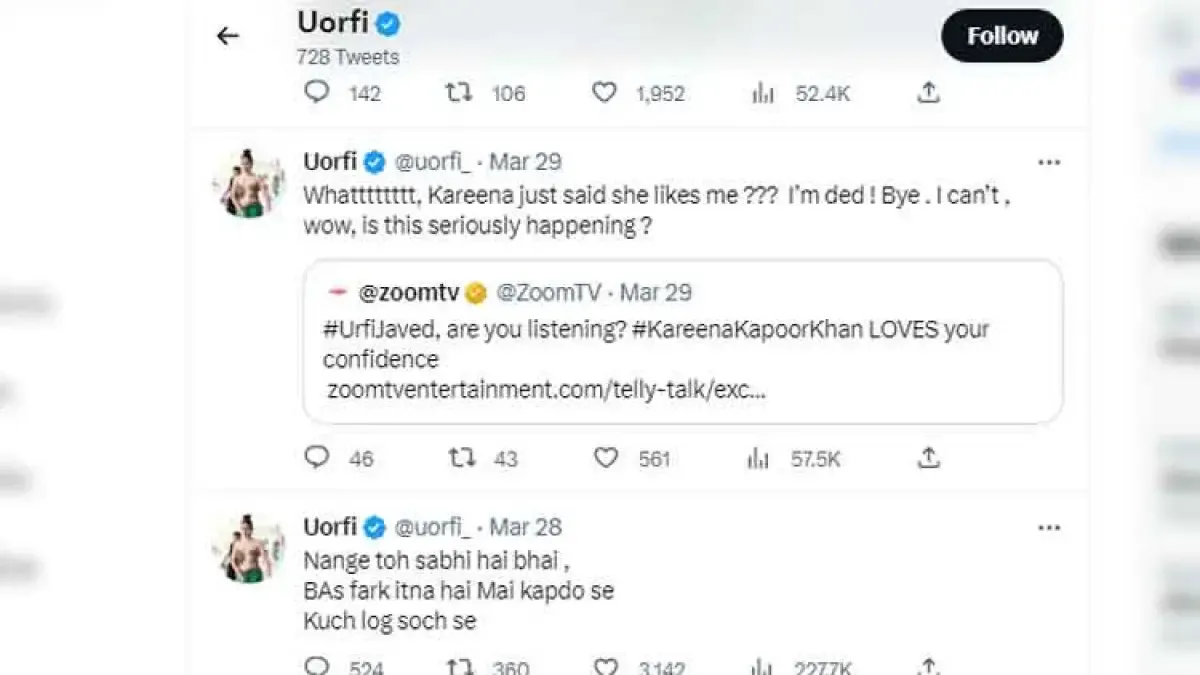View analytics for Kareena tweet
This screenshot has width=1200, height=675.
click(759, 458)
